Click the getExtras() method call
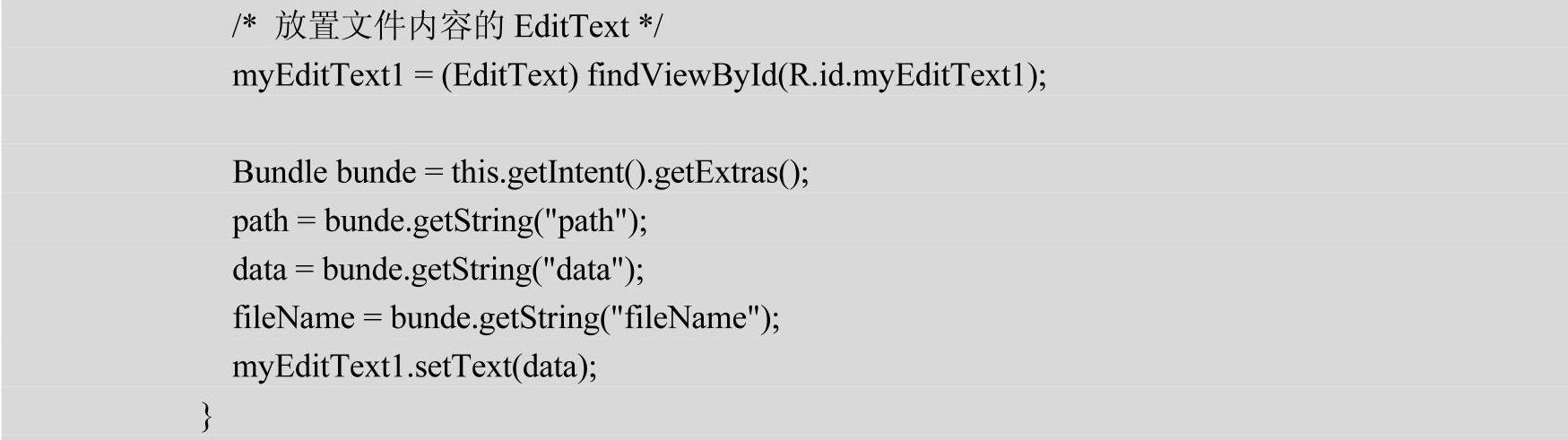 730,172
